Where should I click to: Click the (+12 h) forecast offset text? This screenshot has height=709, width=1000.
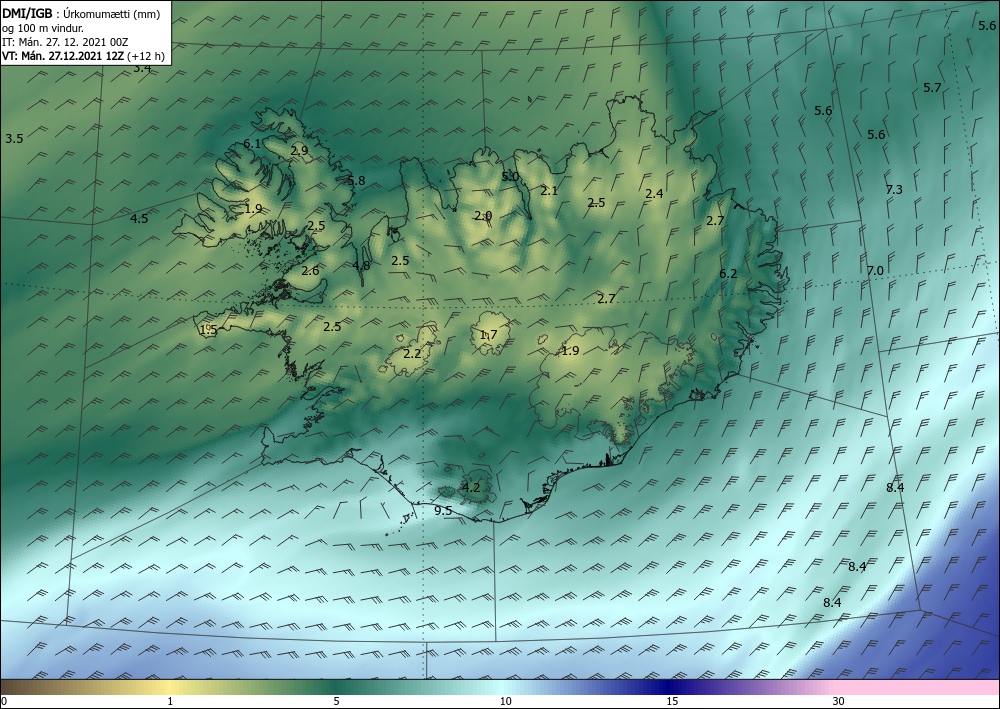click(x=145, y=56)
